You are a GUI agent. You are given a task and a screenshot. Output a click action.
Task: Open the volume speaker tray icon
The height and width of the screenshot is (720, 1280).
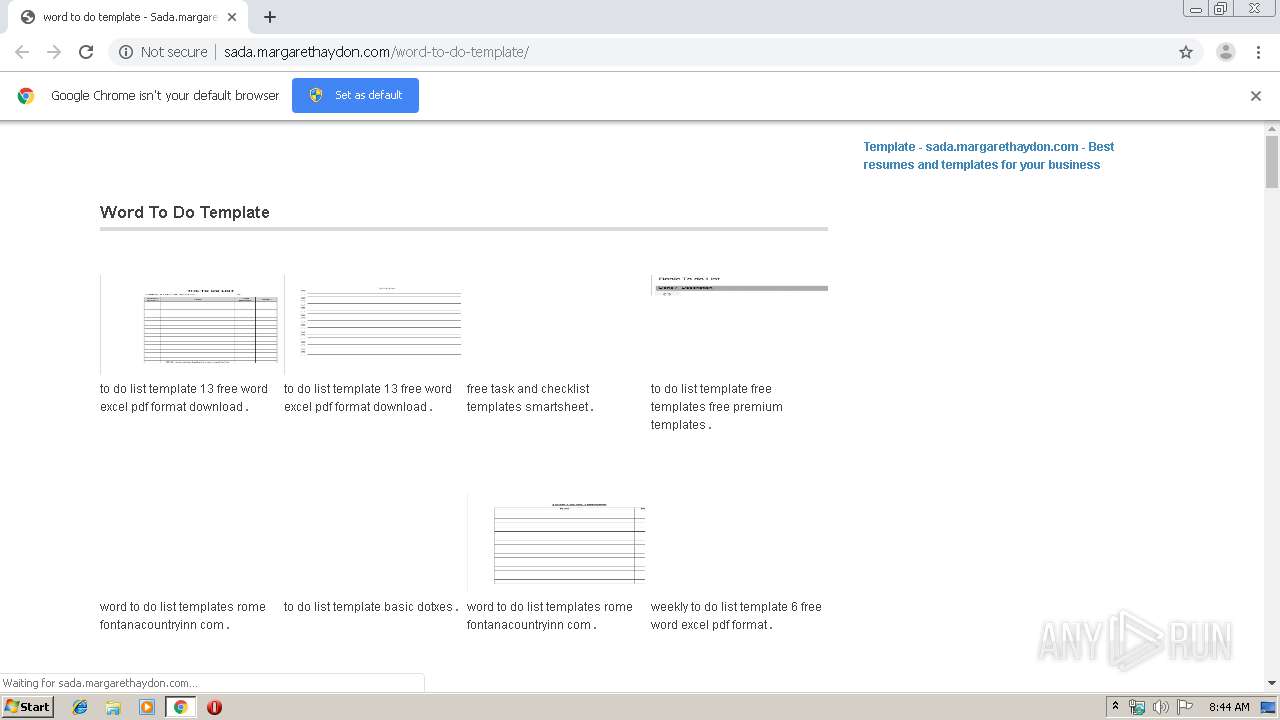click(x=1161, y=707)
